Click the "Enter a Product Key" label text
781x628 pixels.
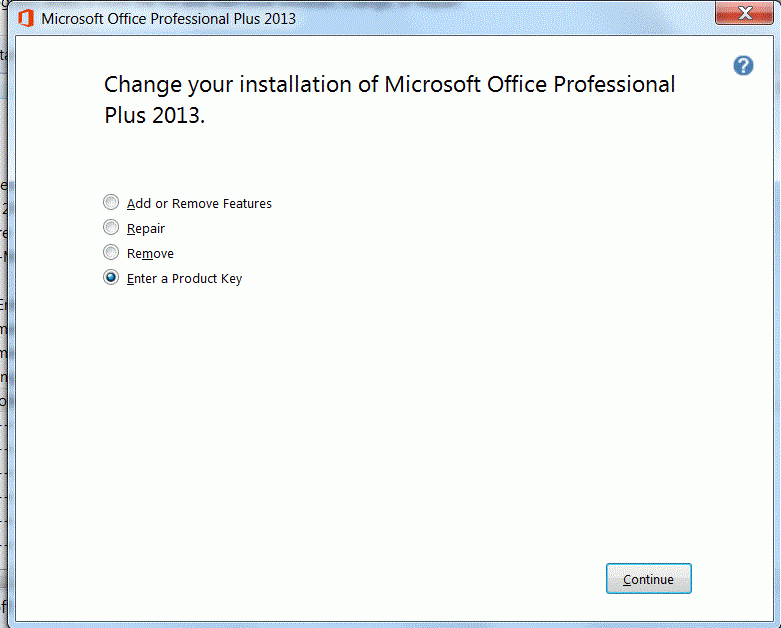coord(184,279)
